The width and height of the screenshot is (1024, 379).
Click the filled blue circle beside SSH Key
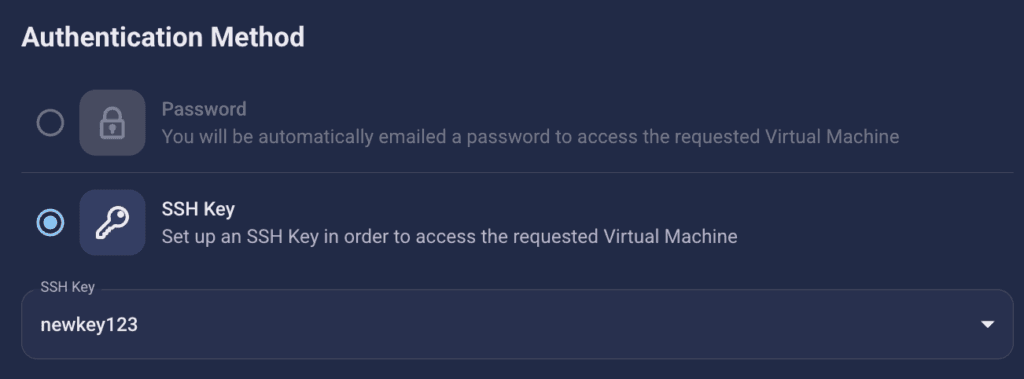pos(50,223)
